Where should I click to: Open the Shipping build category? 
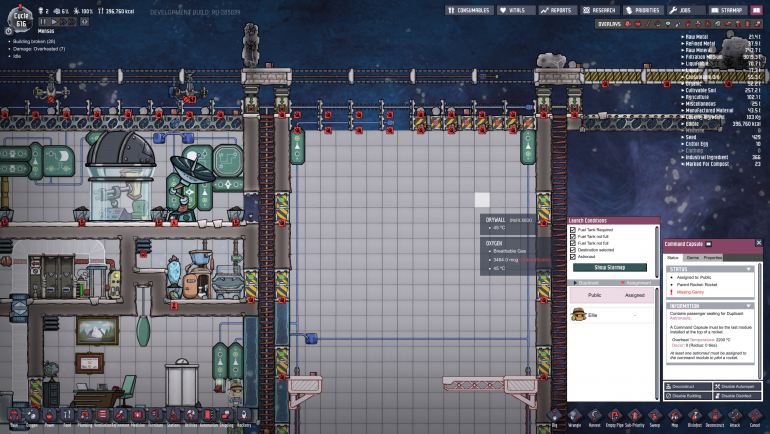pyautogui.click(x=226, y=416)
